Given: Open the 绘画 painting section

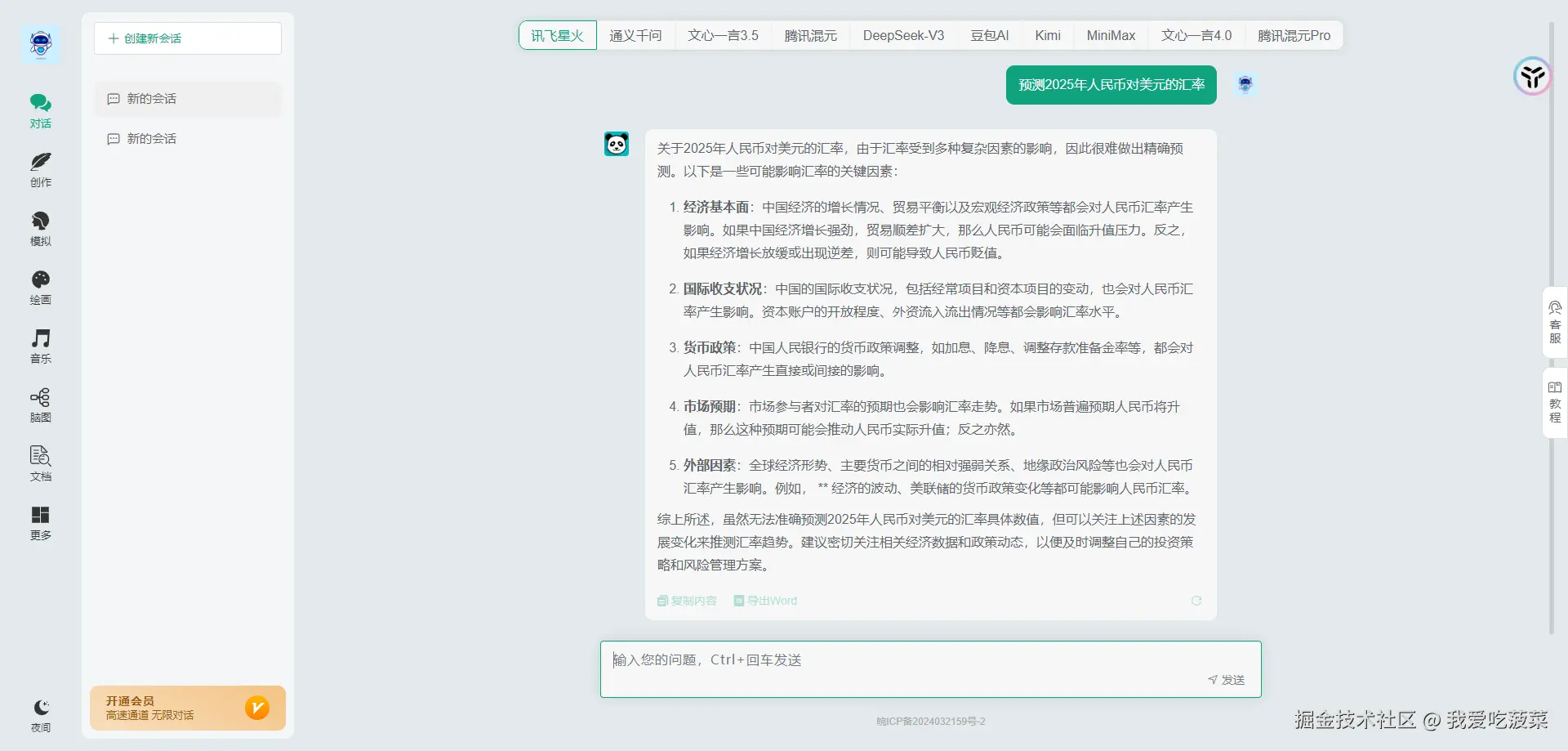Looking at the screenshot, I should [41, 288].
